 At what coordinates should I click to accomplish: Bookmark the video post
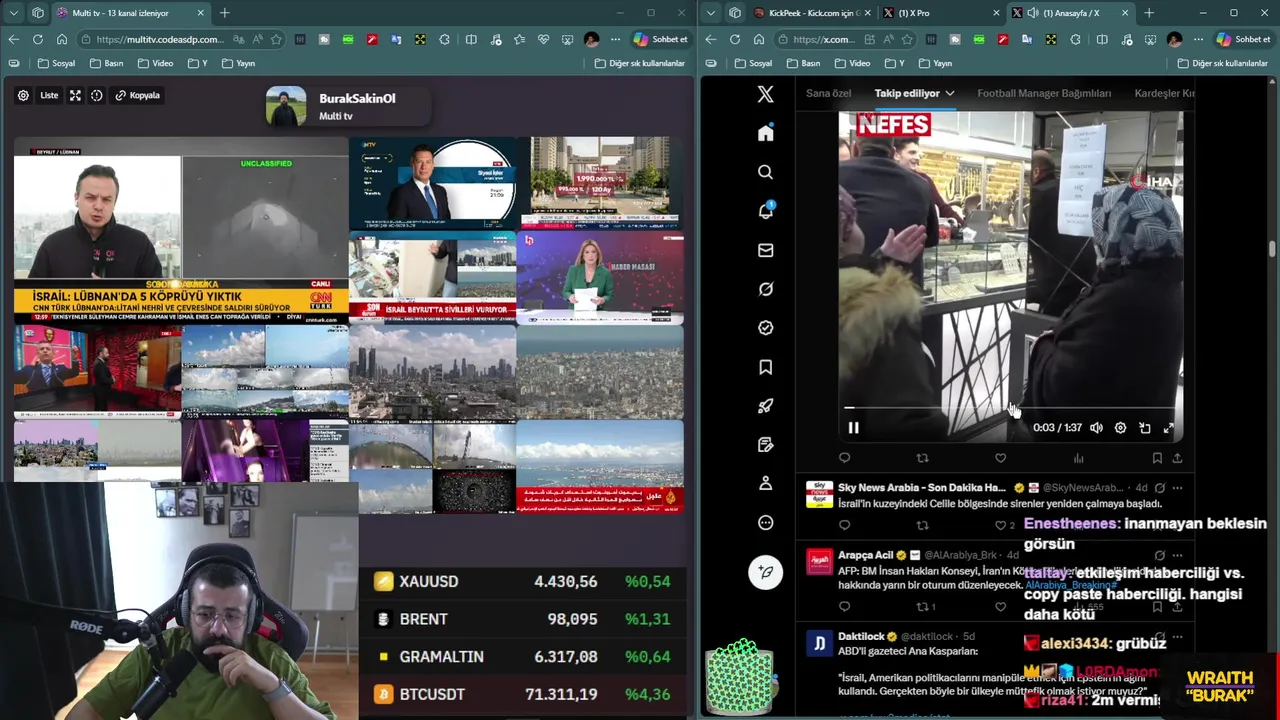1157,458
